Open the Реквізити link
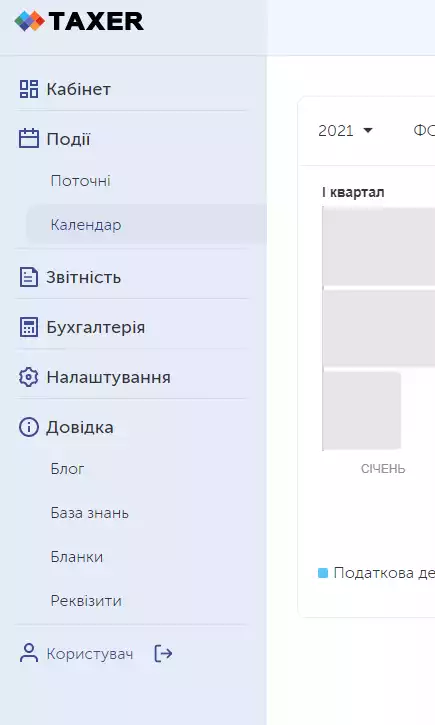 pyautogui.click(x=86, y=601)
